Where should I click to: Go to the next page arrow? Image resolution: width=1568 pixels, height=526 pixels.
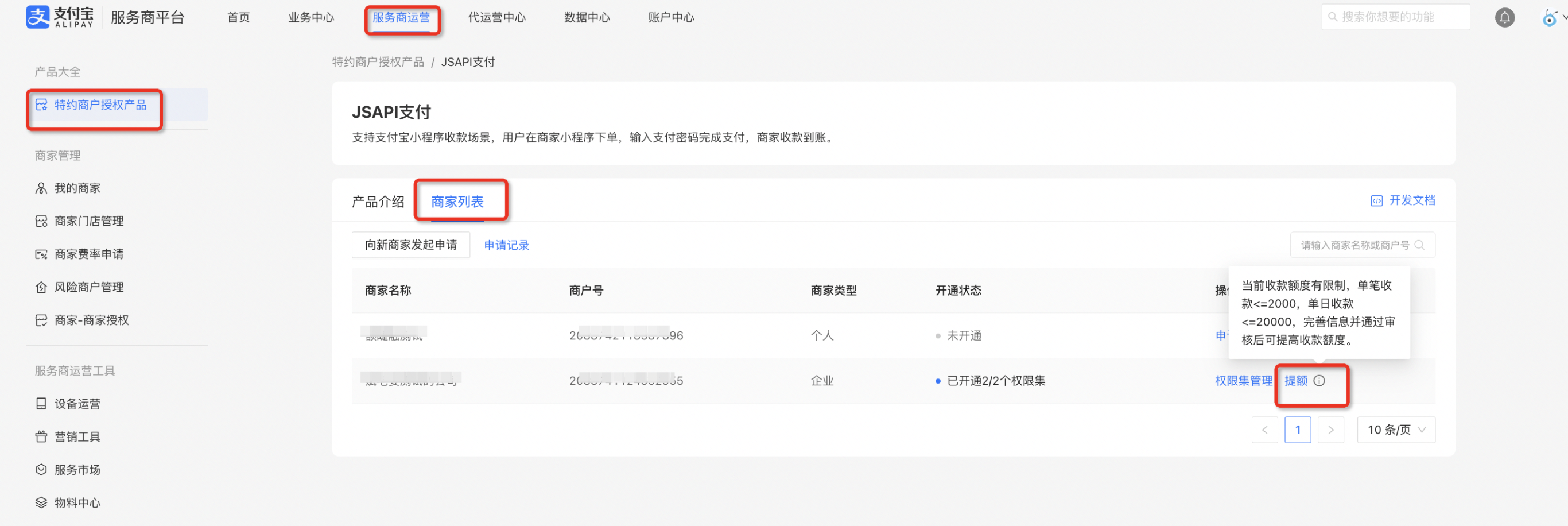tap(1330, 430)
